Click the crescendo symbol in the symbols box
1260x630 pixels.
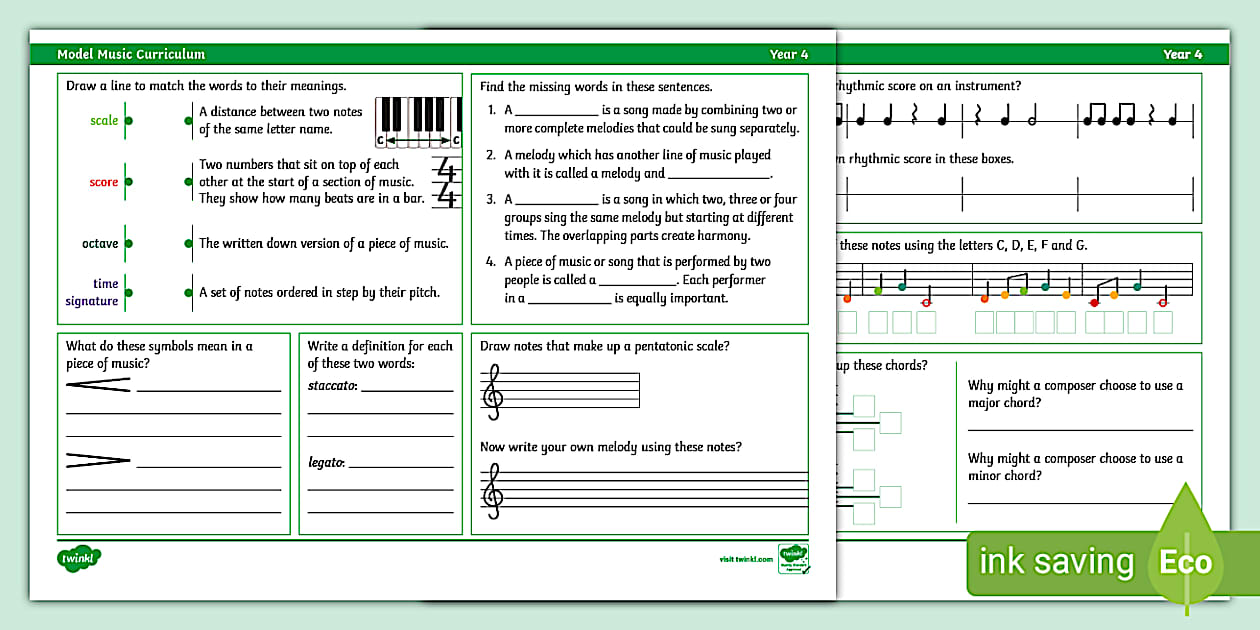pyautogui.click(x=102, y=385)
